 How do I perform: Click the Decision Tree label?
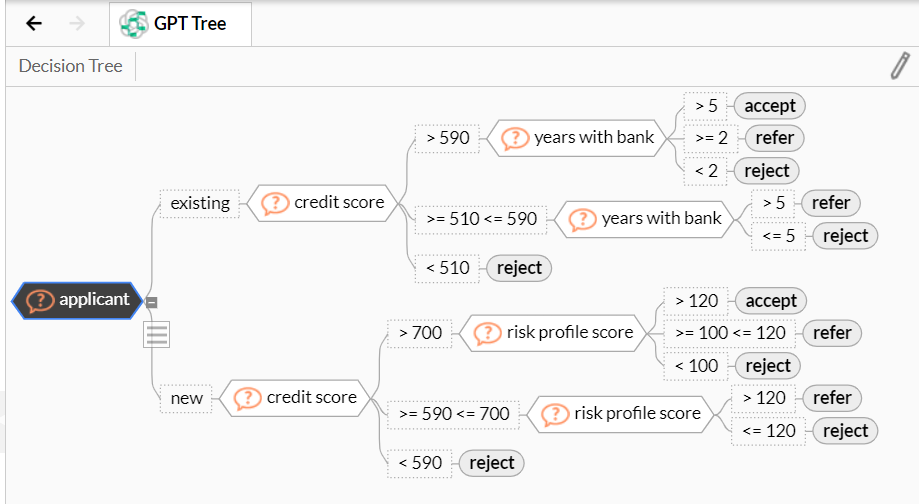pos(70,66)
